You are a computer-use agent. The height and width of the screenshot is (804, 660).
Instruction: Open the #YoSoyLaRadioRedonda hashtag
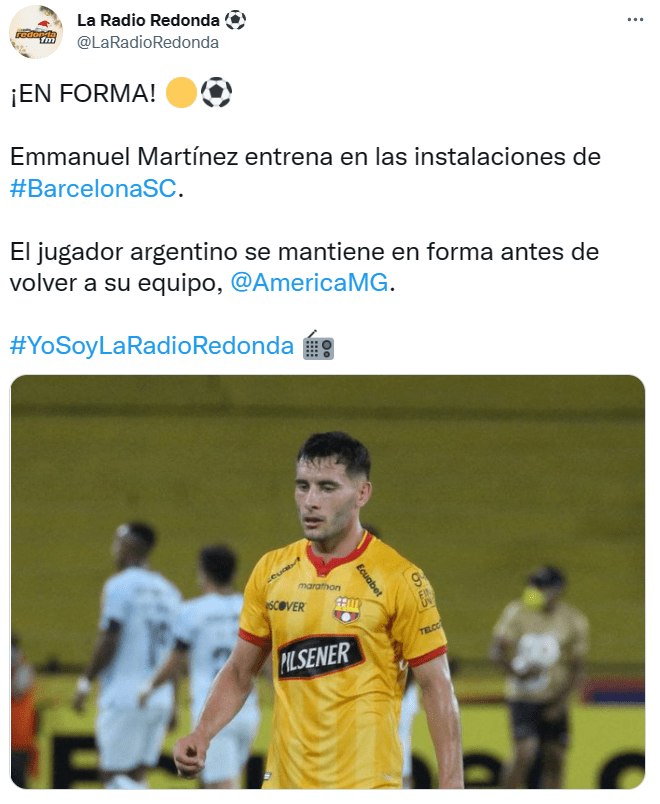tap(152, 346)
